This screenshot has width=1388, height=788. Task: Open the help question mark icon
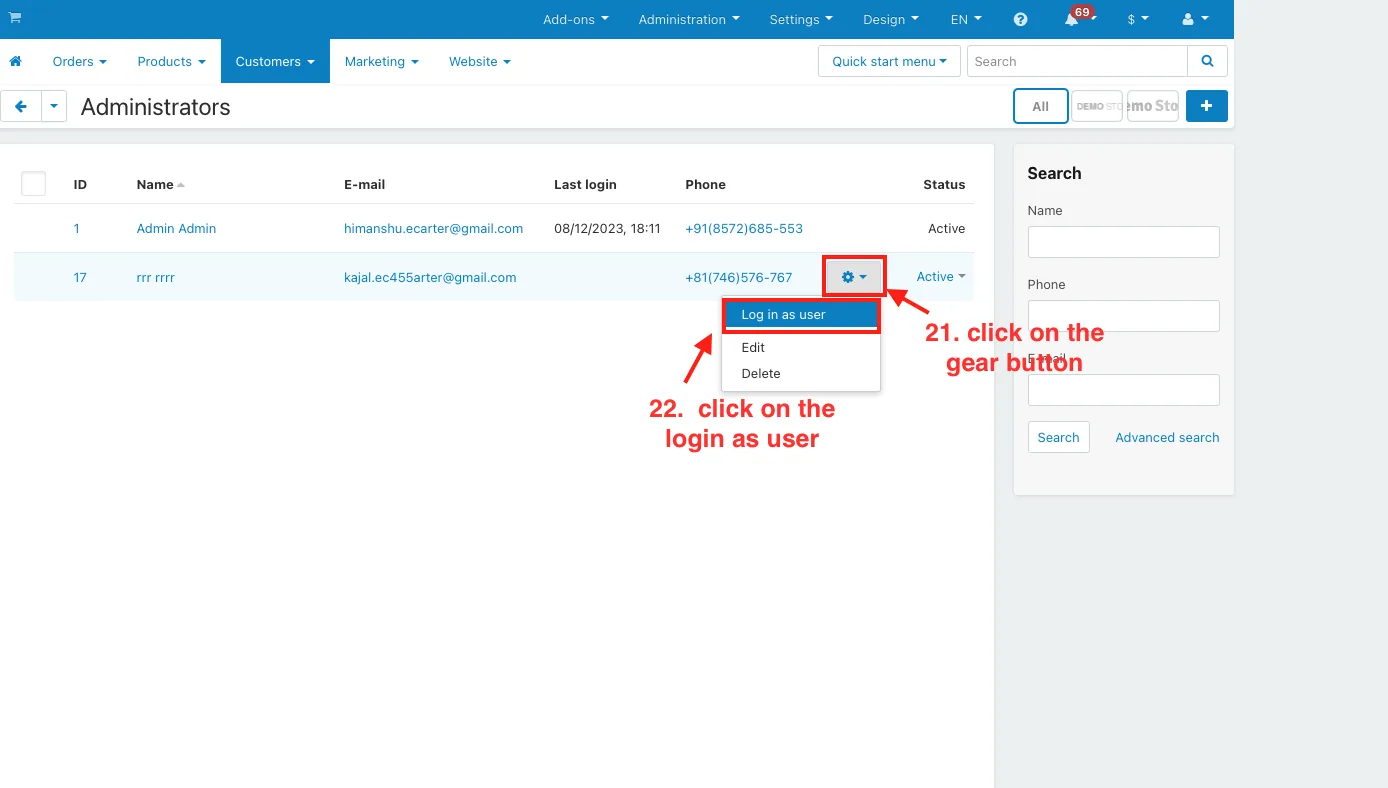coord(1020,19)
